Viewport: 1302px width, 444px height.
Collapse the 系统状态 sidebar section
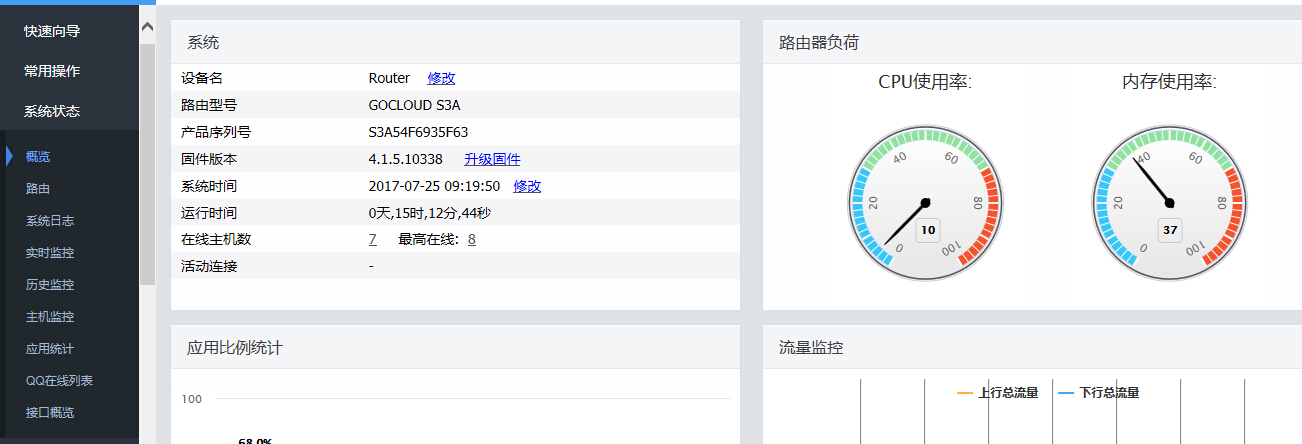[x=52, y=111]
